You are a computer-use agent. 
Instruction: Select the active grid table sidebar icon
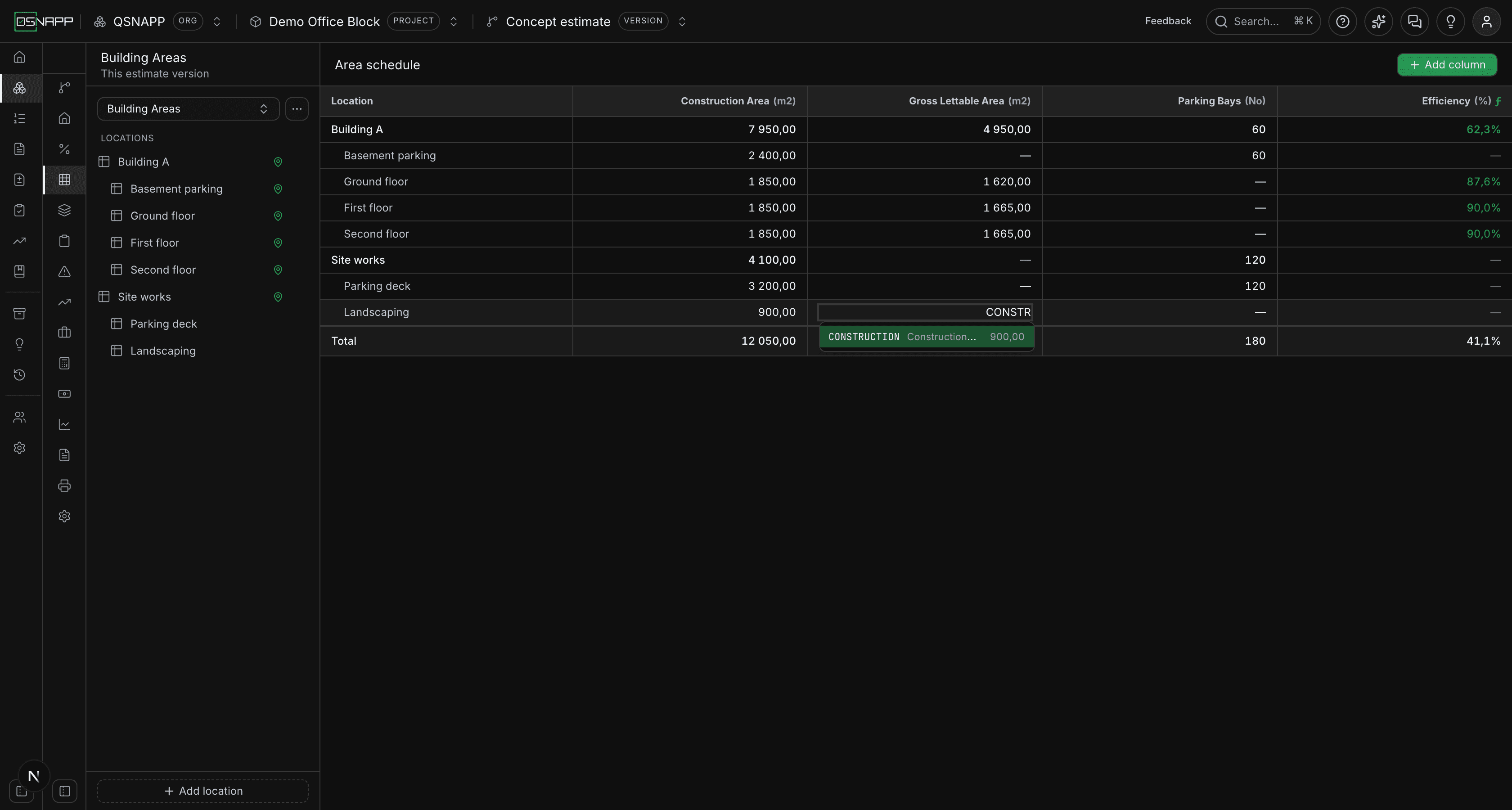point(64,180)
